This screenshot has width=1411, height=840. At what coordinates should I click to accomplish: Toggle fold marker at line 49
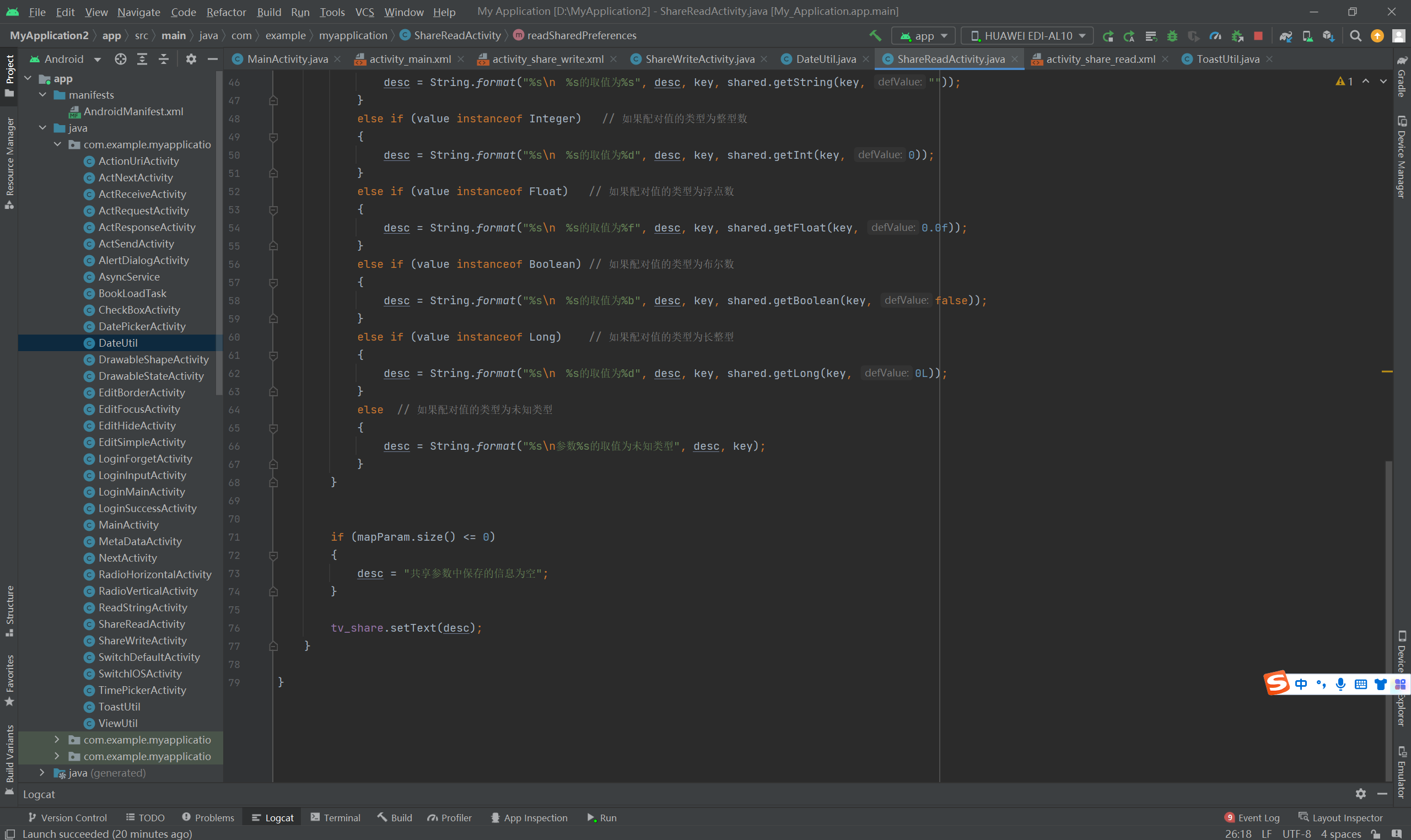coord(273,137)
